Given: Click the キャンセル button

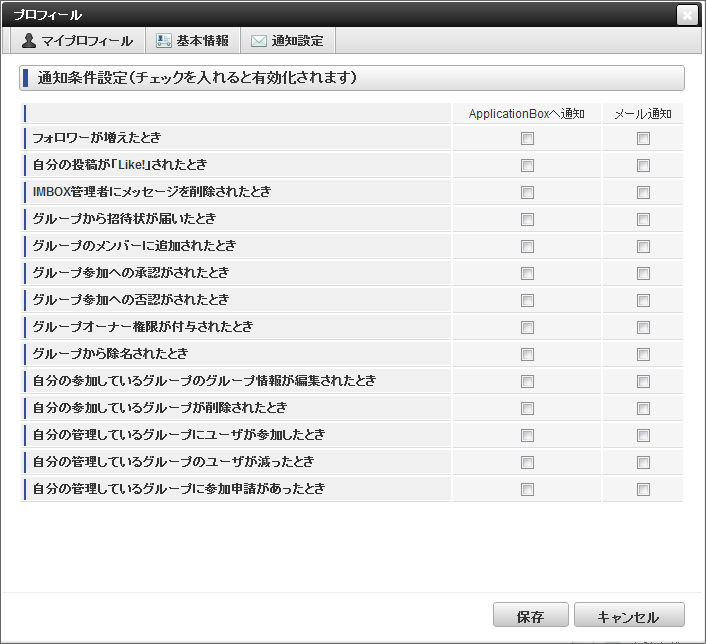Looking at the screenshot, I should coord(629,615).
